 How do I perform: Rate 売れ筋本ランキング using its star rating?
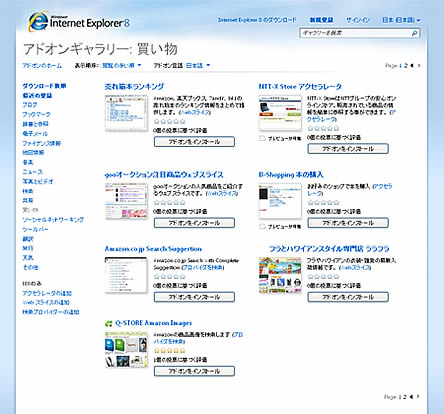coord(170,122)
